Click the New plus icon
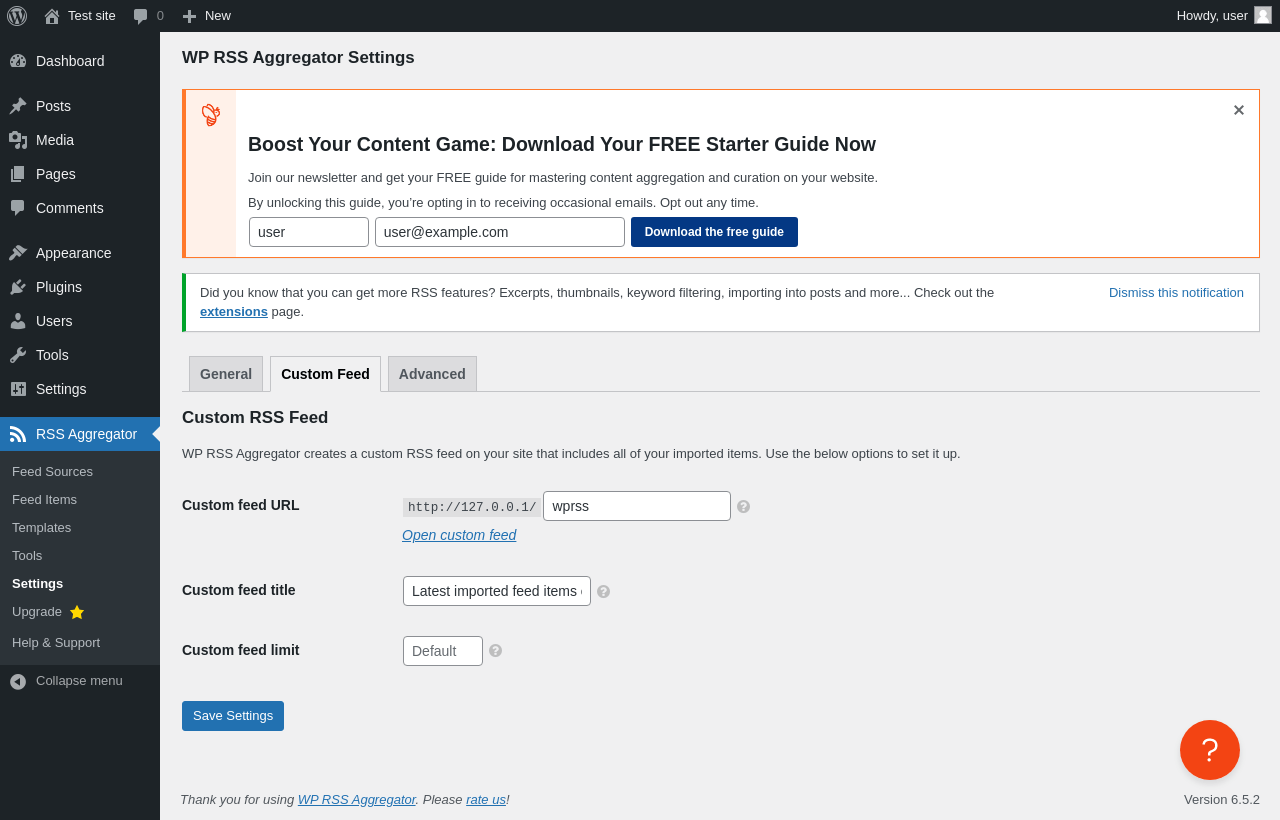Image resolution: width=1280 pixels, height=820 pixels. tap(189, 16)
